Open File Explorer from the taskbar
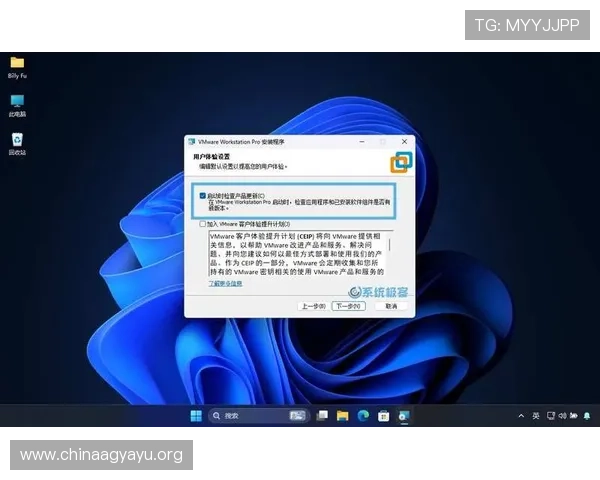The image size is (600, 480). (342, 416)
